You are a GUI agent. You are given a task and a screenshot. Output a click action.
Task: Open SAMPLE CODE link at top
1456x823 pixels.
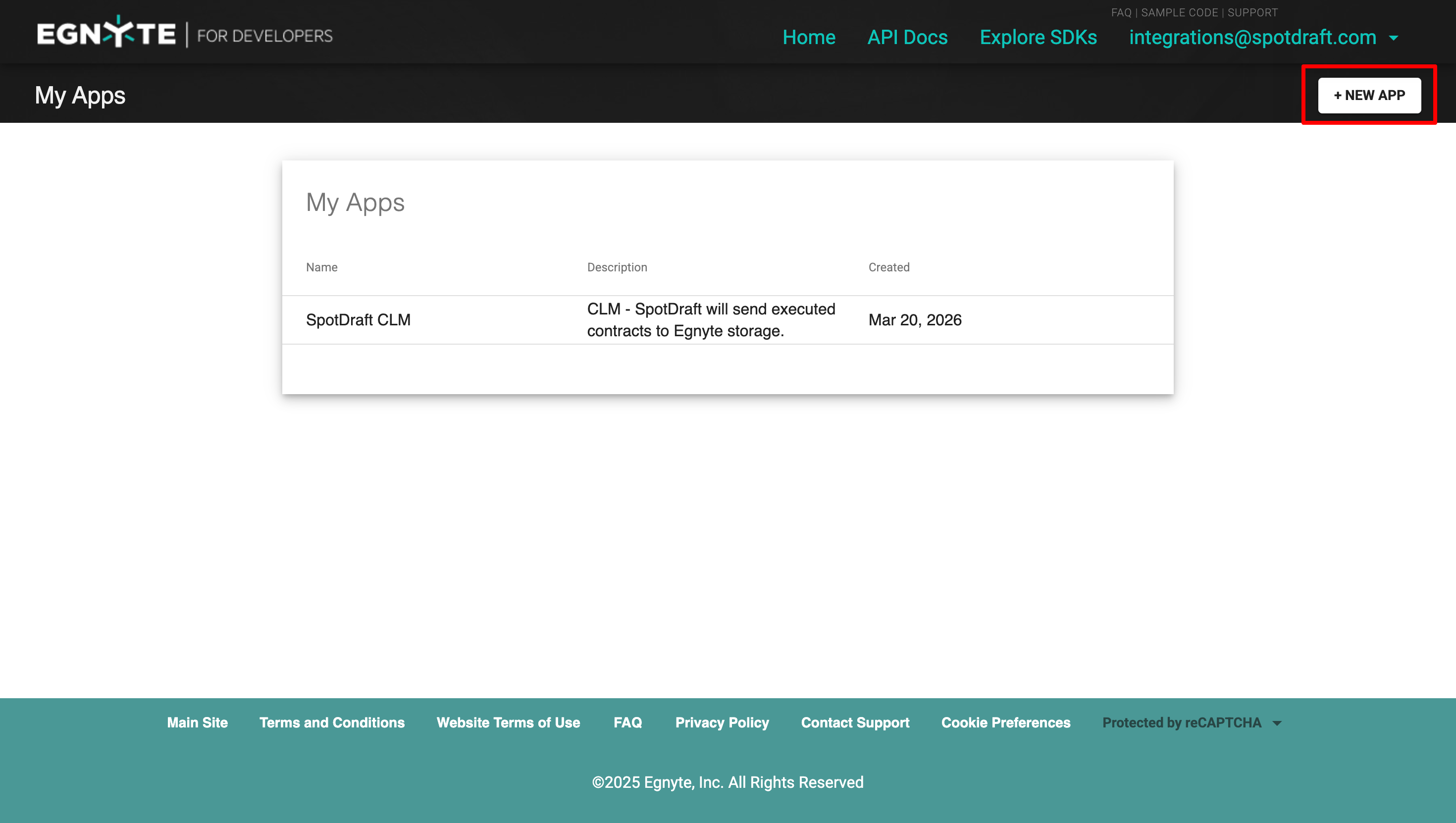(x=1179, y=12)
